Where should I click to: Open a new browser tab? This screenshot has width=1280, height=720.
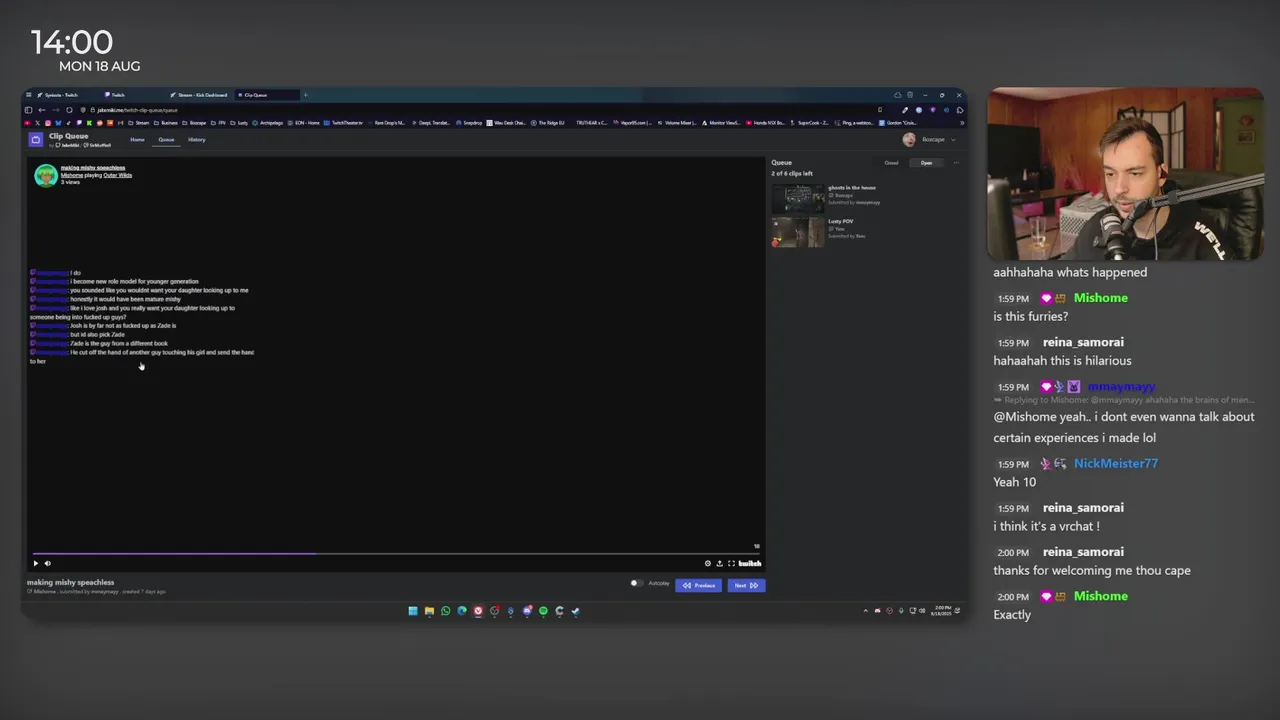305,95
